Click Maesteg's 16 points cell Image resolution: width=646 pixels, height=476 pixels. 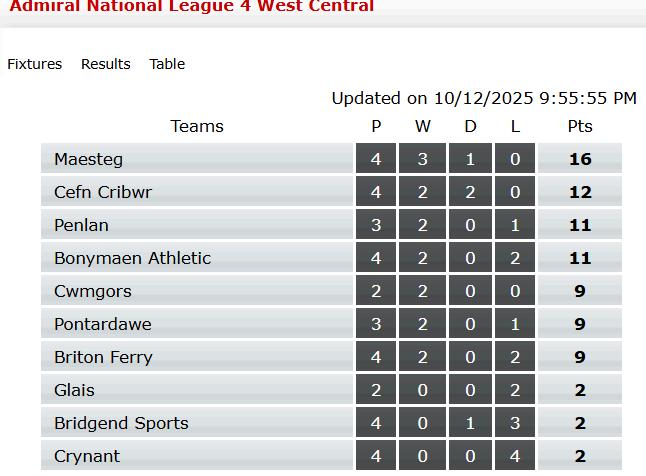click(x=580, y=158)
